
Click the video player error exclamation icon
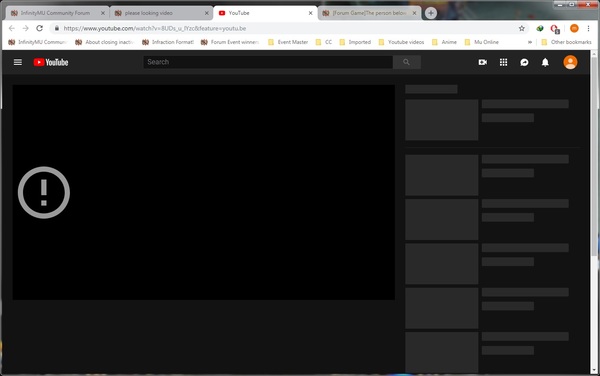coord(44,192)
